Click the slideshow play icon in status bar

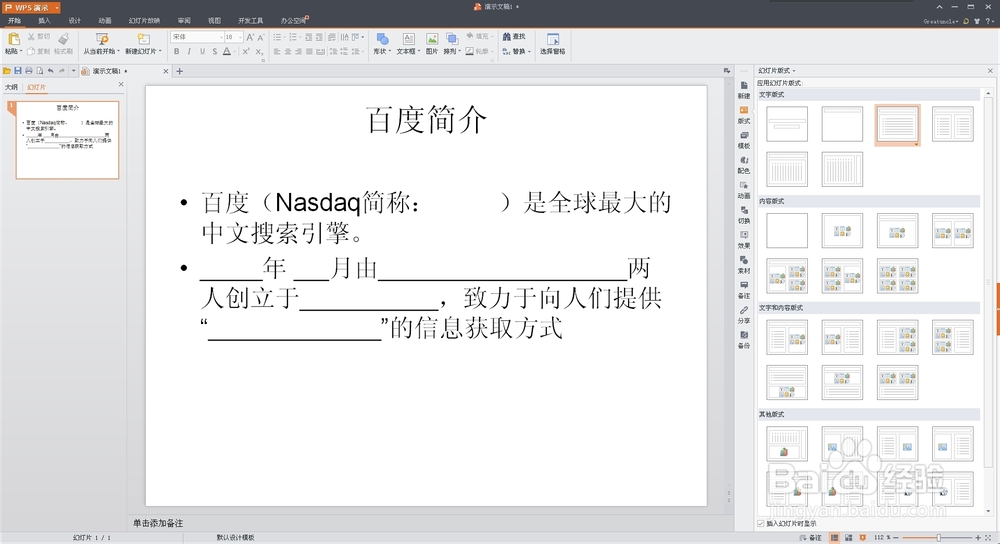tap(862, 538)
